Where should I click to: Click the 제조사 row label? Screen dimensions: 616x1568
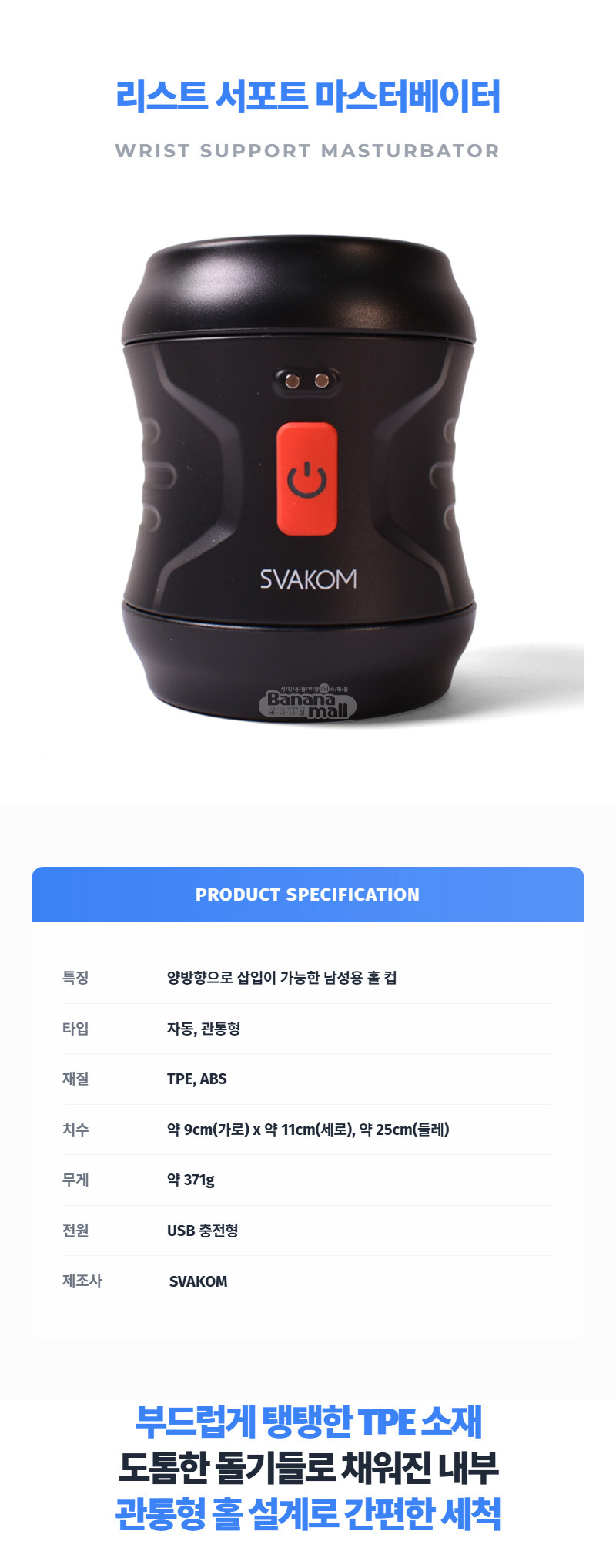(82, 1281)
